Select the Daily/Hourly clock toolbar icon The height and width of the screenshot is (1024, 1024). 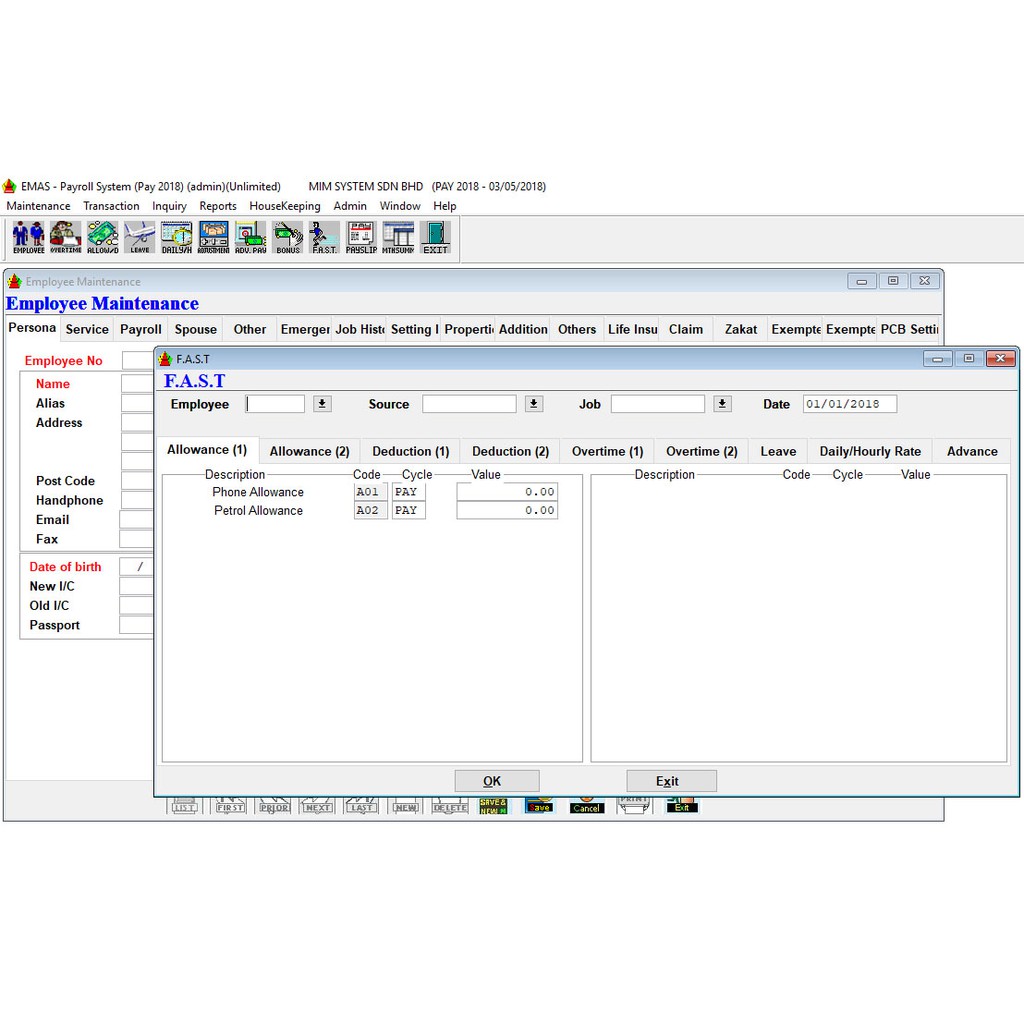pyautogui.click(x=176, y=237)
